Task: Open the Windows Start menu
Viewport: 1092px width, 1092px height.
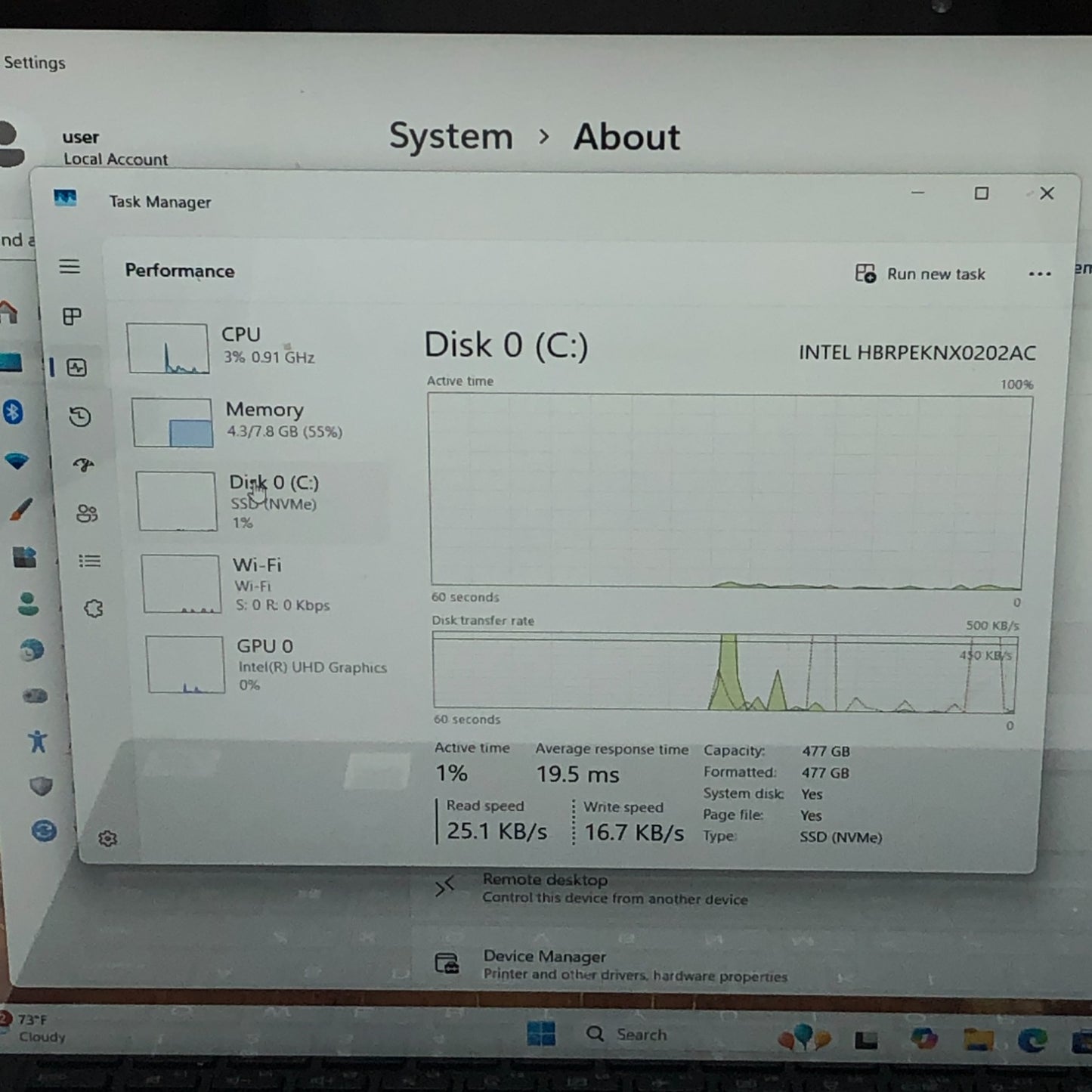Action: (541, 1034)
